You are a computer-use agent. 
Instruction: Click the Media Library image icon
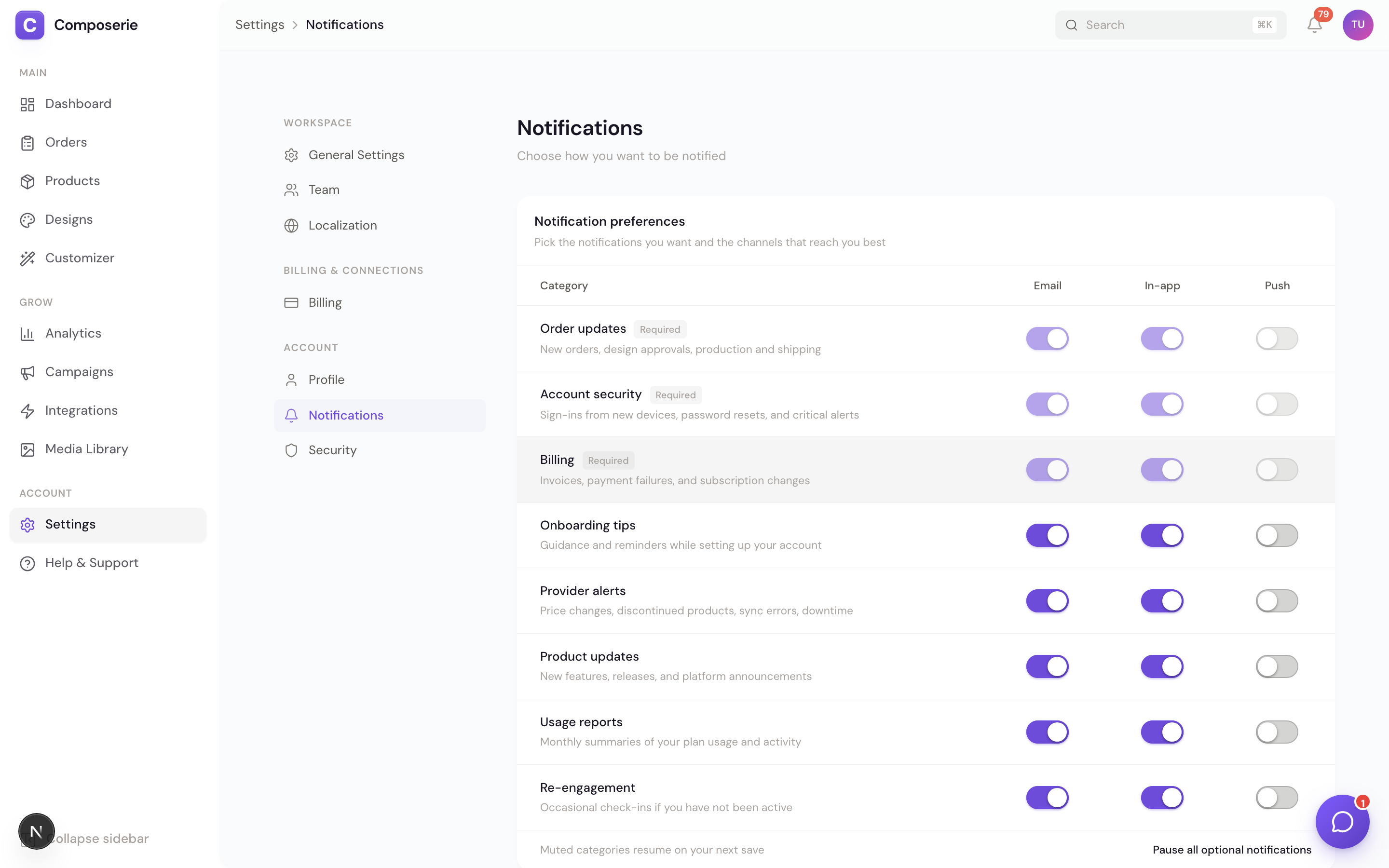[27, 449]
